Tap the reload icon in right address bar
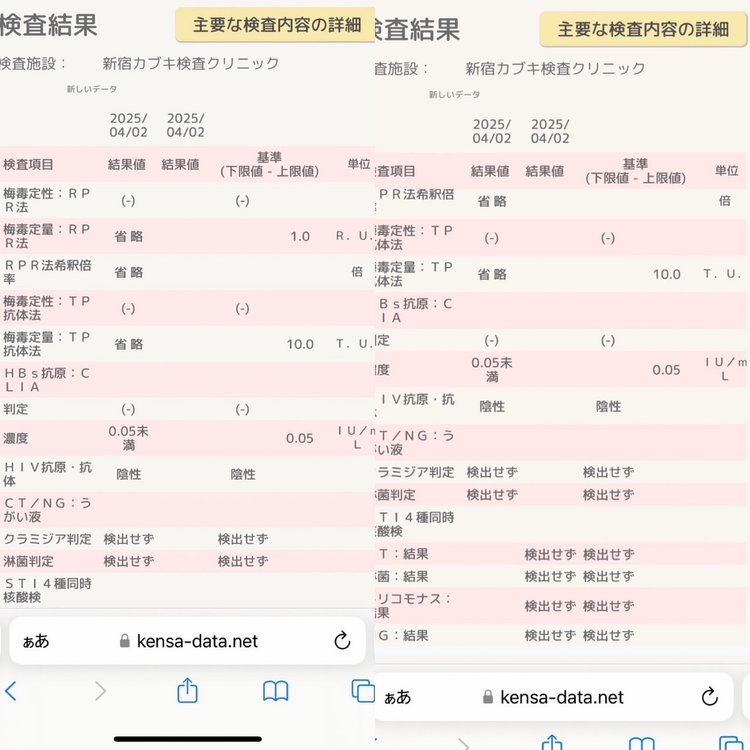This screenshot has width=750, height=750. pyautogui.click(x=710, y=697)
